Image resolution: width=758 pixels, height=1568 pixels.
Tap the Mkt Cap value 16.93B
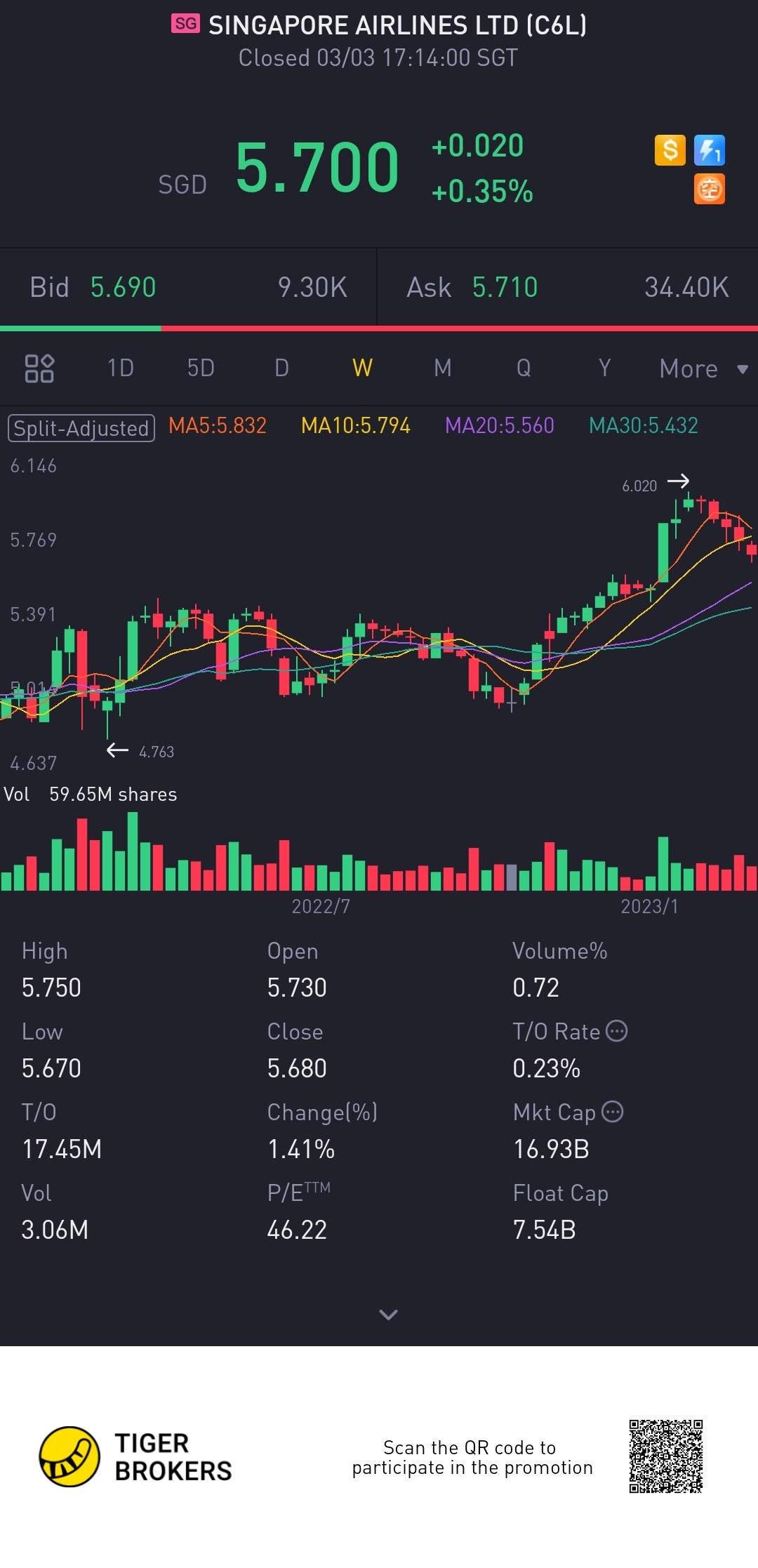point(551,1149)
